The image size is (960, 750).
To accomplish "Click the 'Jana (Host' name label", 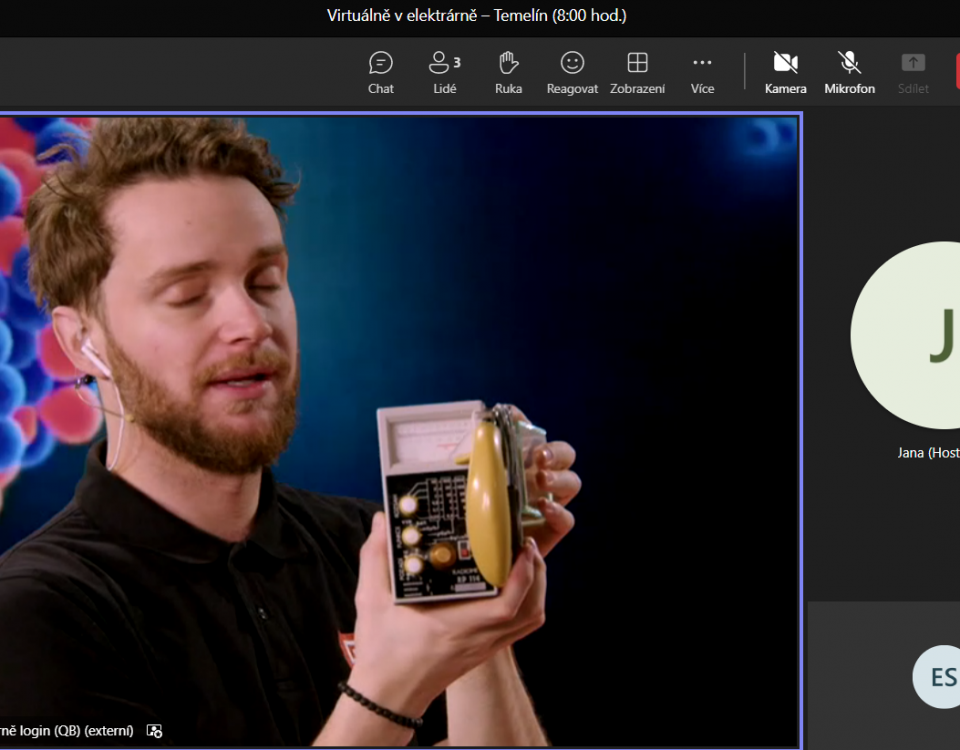I will pos(928,453).
